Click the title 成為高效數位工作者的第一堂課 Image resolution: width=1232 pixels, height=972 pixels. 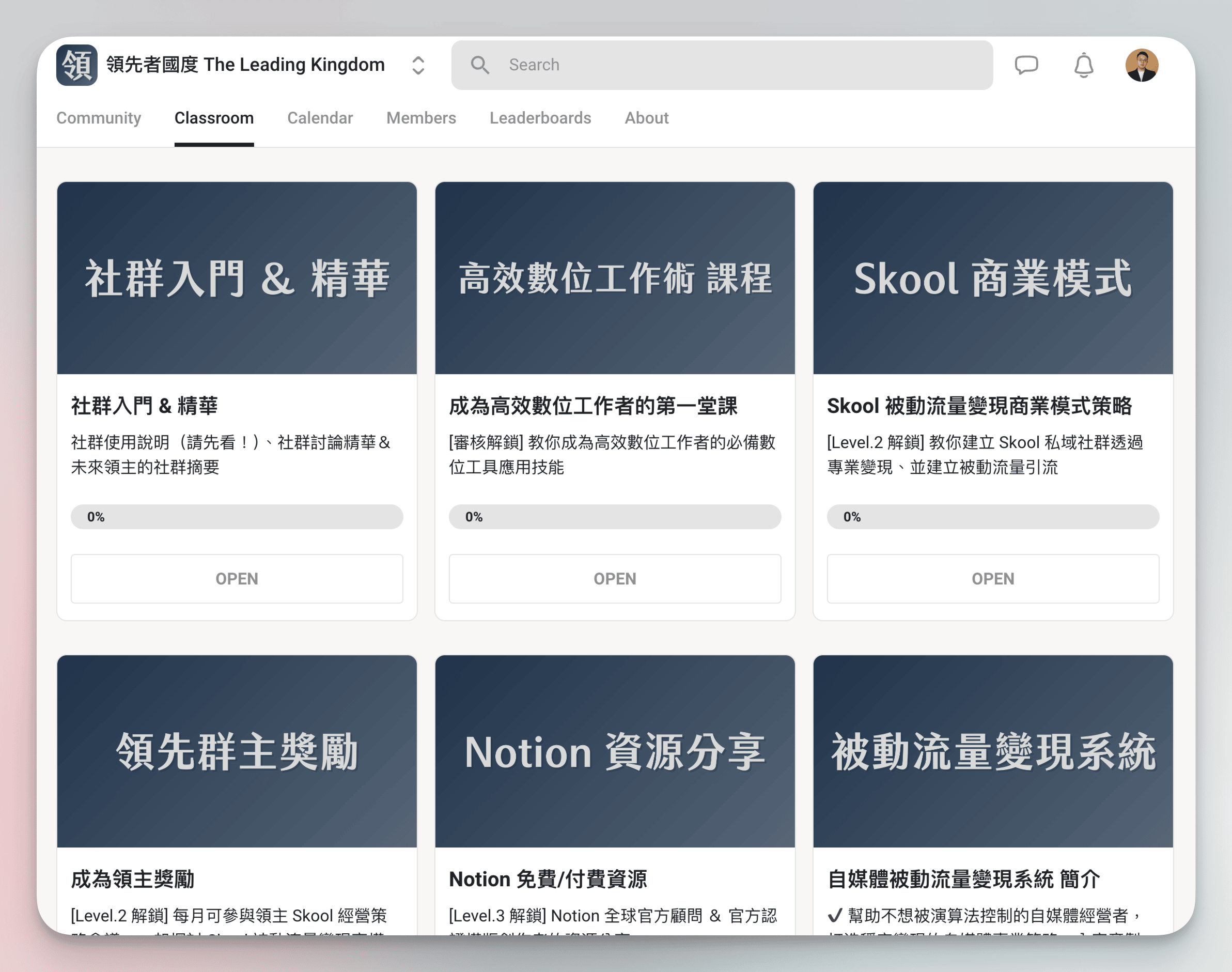592,406
